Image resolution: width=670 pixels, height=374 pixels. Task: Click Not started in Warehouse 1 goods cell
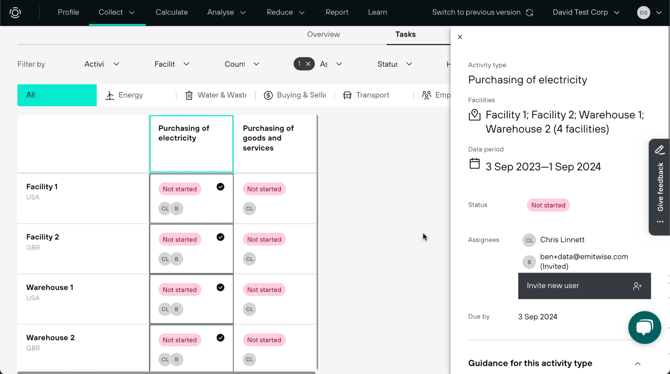(x=264, y=290)
